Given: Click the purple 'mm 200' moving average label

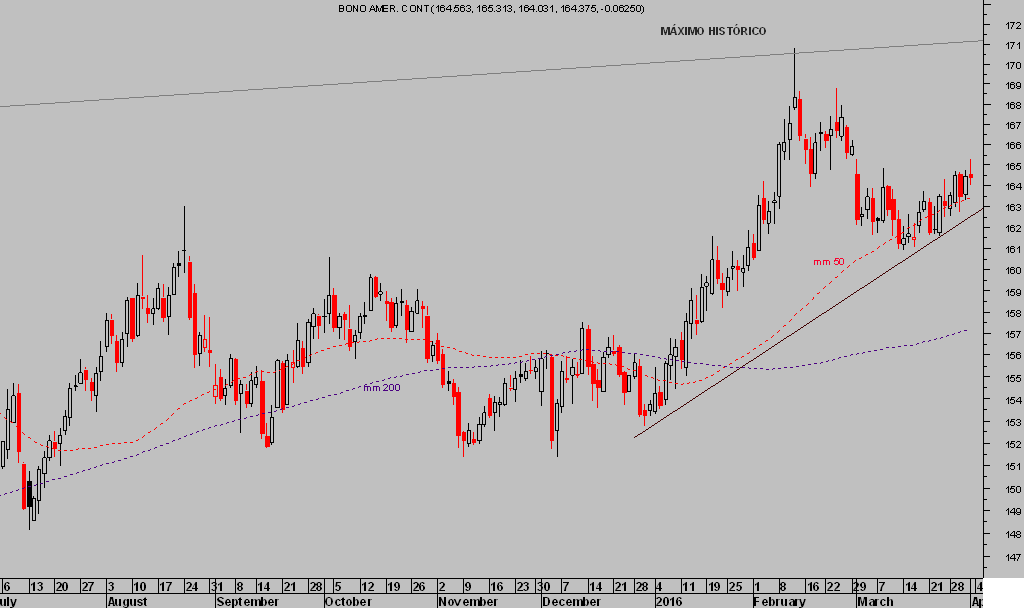Looking at the screenshot, I should pyautogui.click(x=382, y=387).
